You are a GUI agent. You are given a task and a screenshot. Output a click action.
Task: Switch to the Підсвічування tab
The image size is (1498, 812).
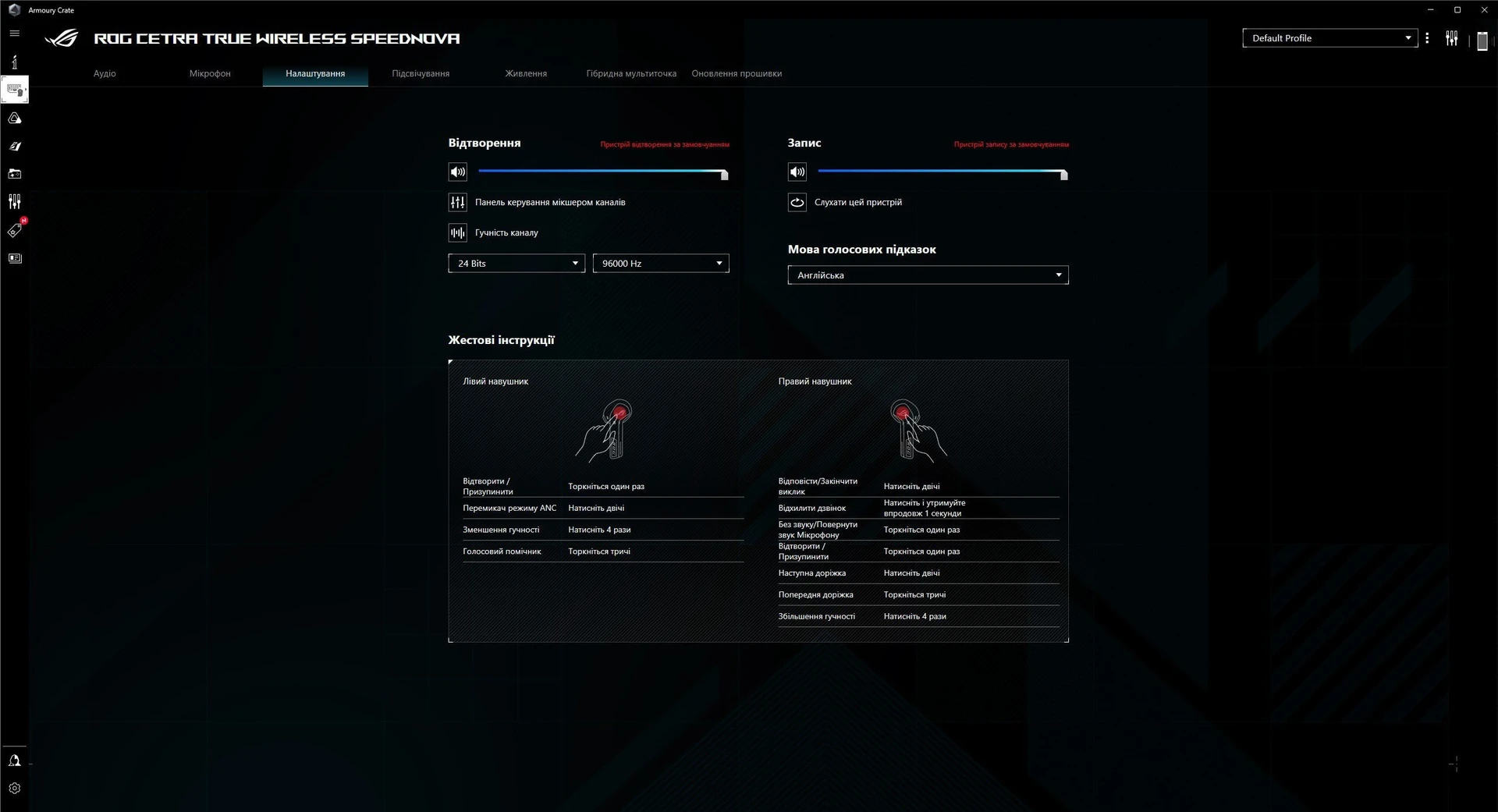[421, 74]
